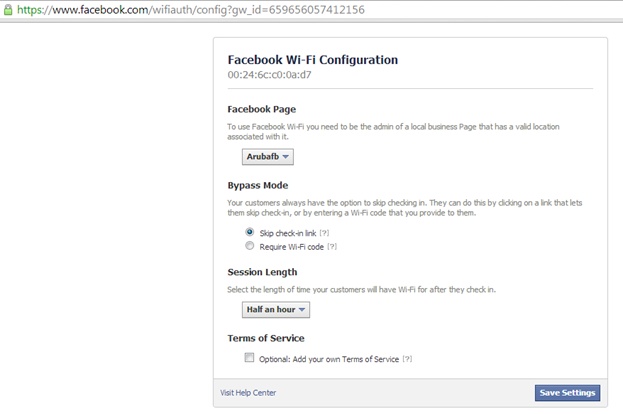Open the Visit Help Center link
623x414 pixels.
[248, 393]
